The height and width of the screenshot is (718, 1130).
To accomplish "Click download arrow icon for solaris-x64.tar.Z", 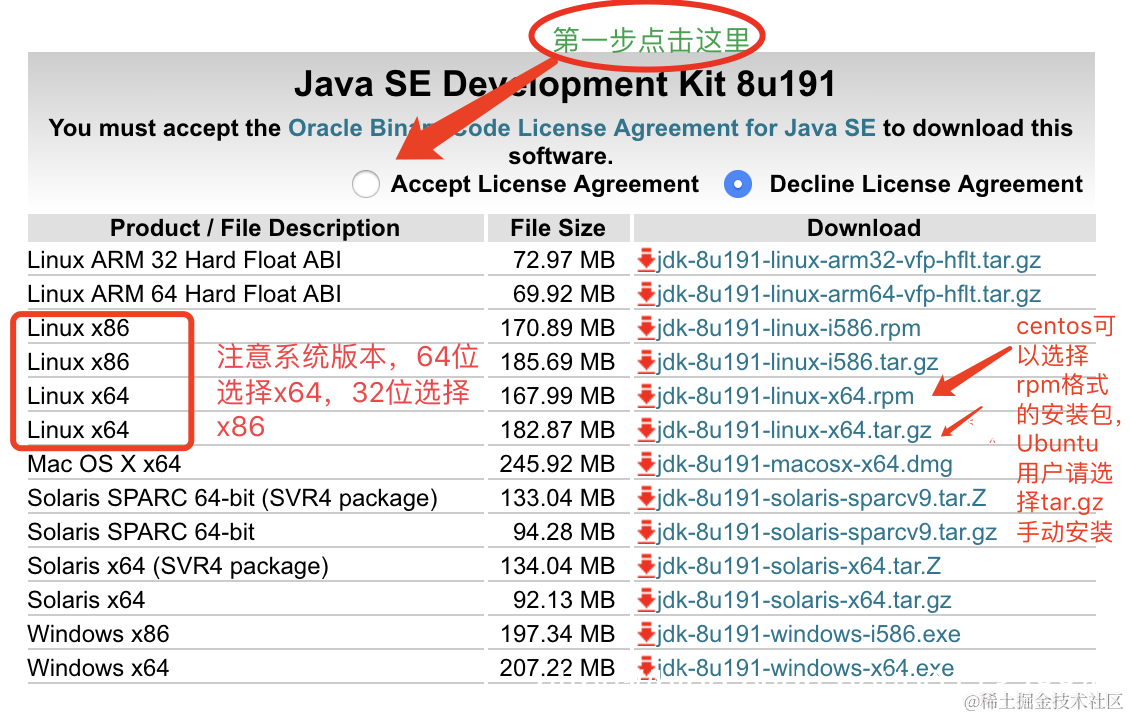I will click(646, 566).
